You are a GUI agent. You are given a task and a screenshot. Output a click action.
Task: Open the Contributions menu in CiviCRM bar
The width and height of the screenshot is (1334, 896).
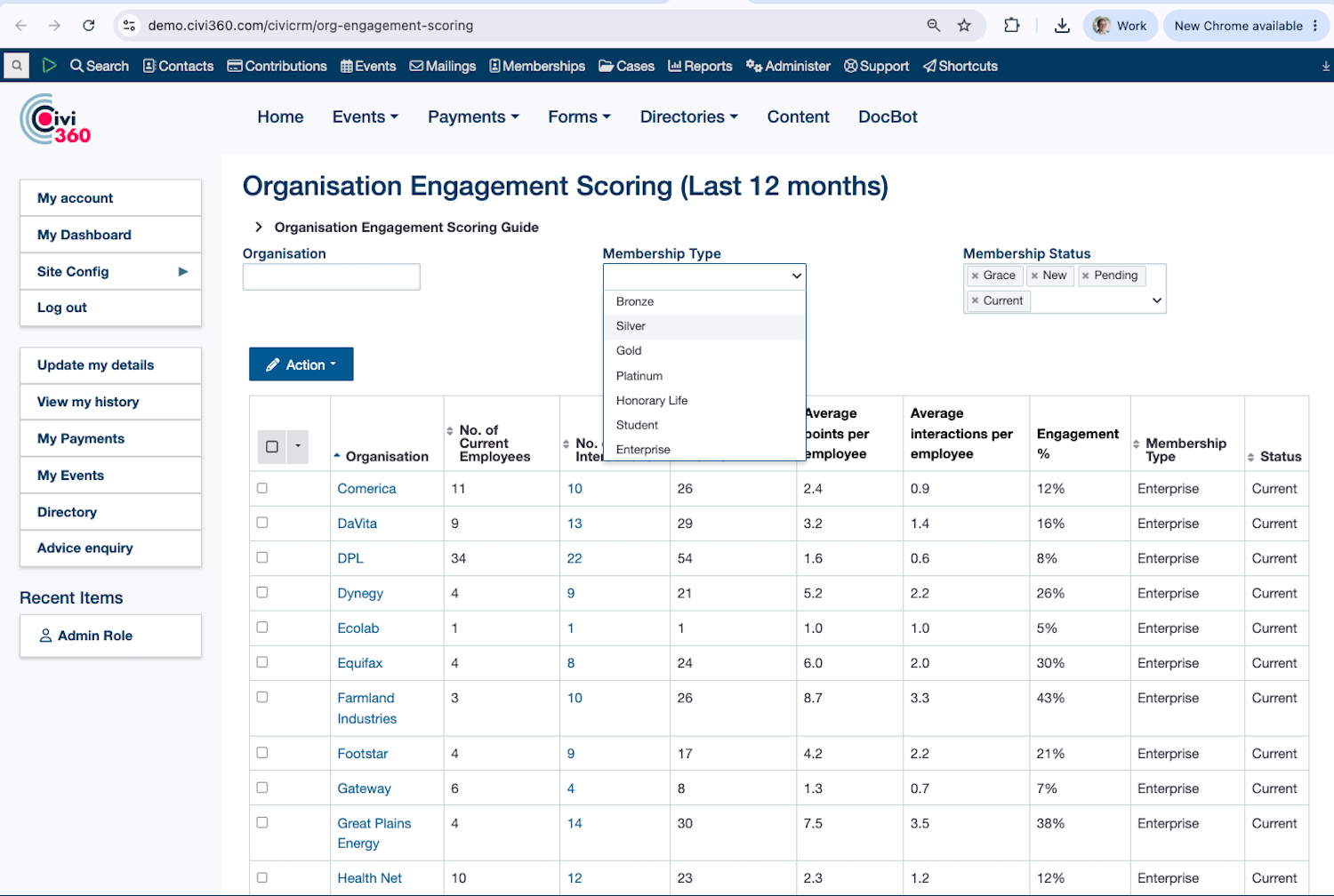[x=277, y=66]
